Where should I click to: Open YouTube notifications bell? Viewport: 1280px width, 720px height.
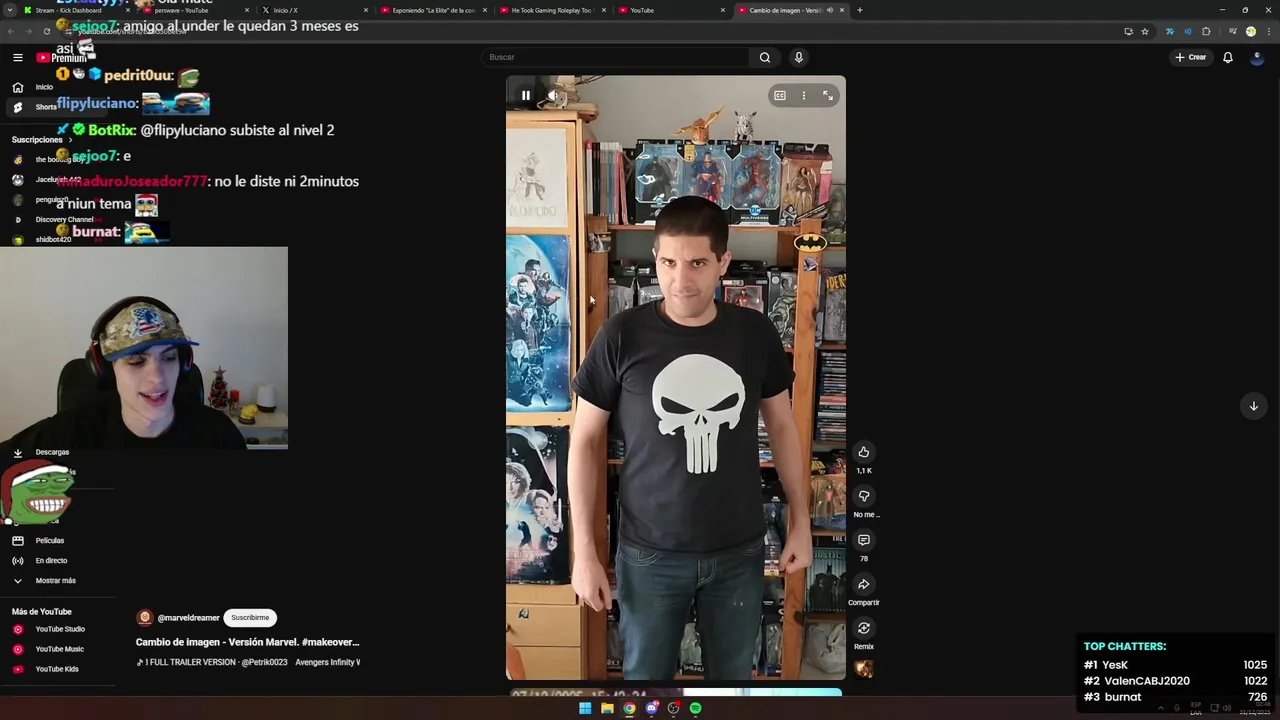(x=1228, y=57)
